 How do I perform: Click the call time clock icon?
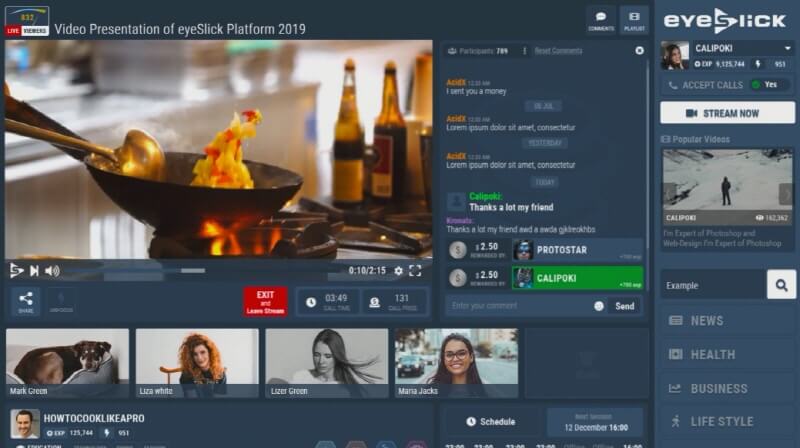[x=311, y=303]
